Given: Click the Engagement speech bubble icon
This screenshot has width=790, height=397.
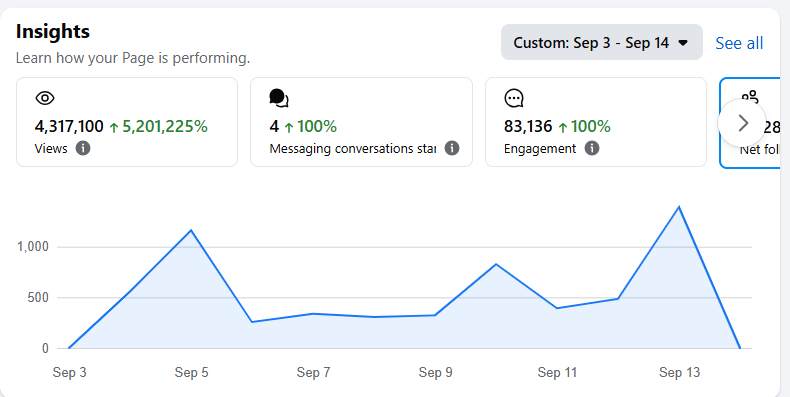Looking at the screenshot, I should (x=514, y=98).
